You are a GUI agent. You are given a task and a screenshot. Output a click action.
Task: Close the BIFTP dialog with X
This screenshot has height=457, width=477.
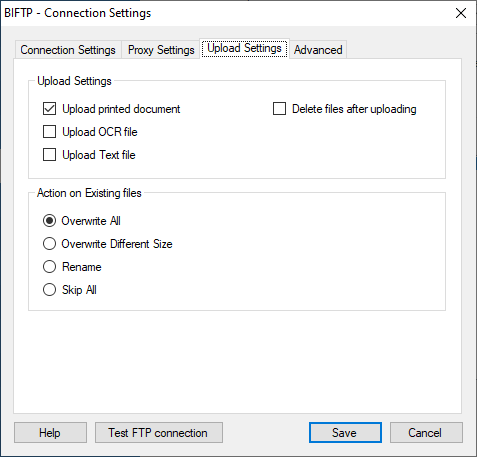461,13
